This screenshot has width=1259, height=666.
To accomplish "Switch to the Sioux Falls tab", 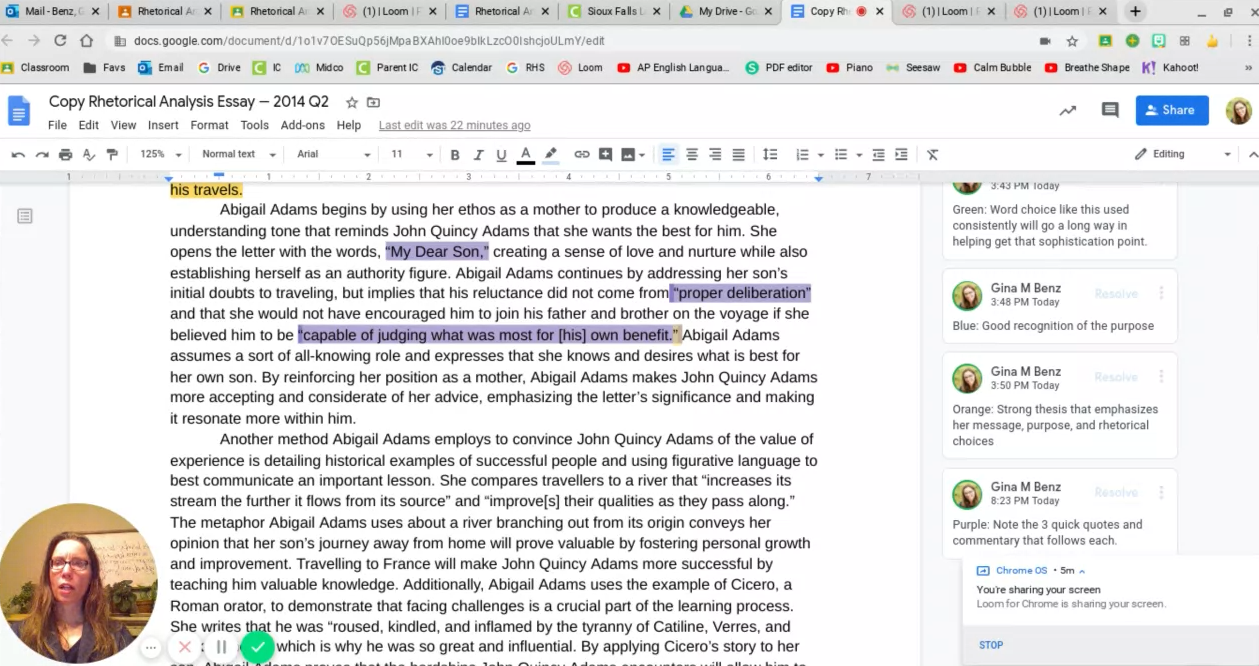I will click(616, 12).
